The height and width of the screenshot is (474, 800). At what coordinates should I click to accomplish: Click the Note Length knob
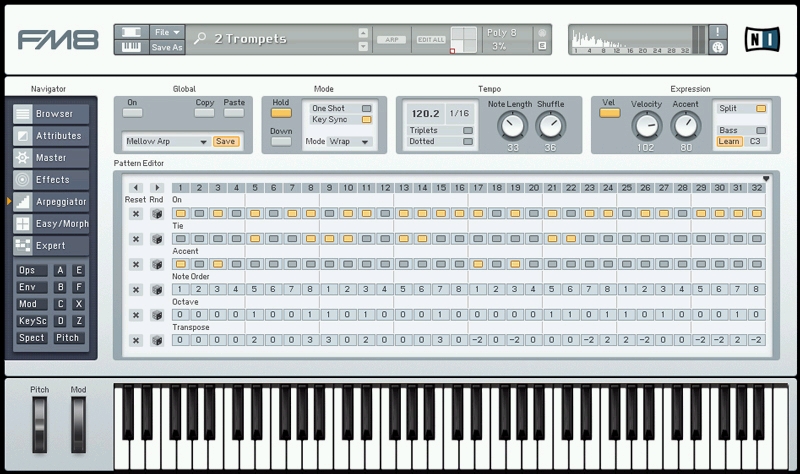(x=512, y=126)
